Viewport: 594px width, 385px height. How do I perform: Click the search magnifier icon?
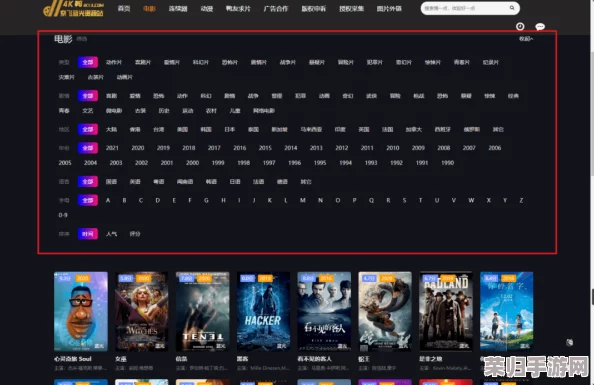point(512,8)
